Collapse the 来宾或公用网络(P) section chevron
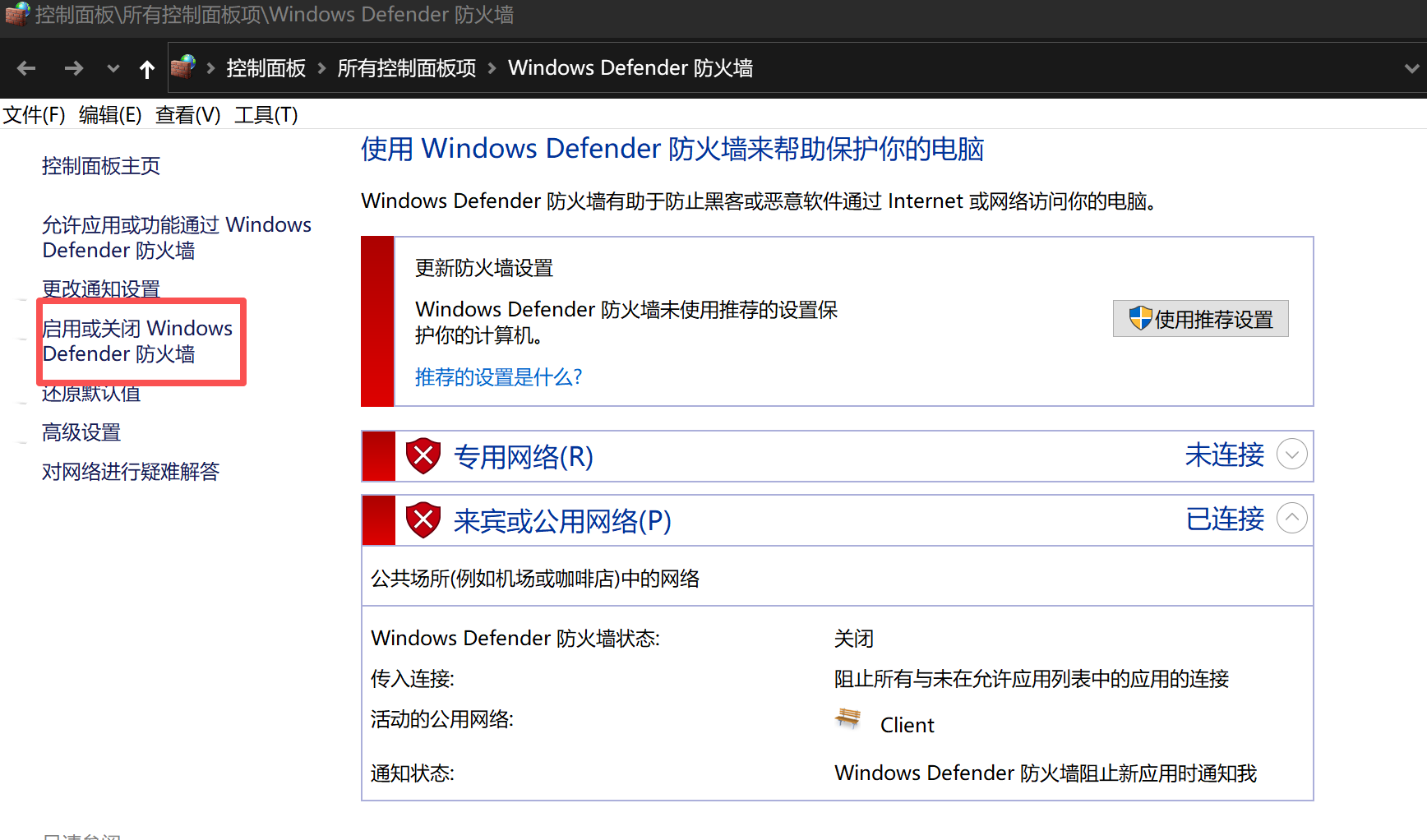This screenshot has height=840, width=1427. (x=1291, y=519)
